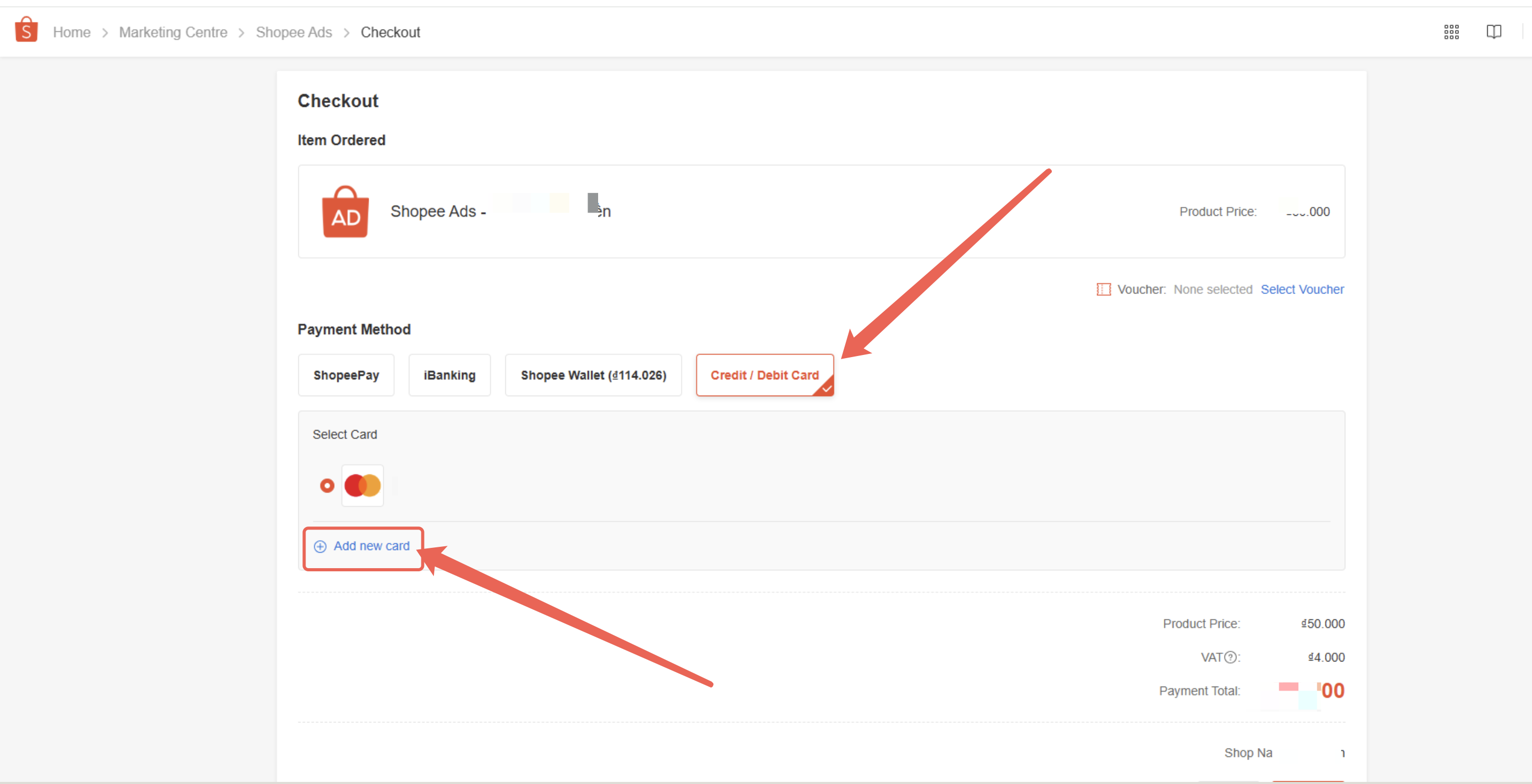
Task: Click the Select Voucher link
Action: [1302, 289]
